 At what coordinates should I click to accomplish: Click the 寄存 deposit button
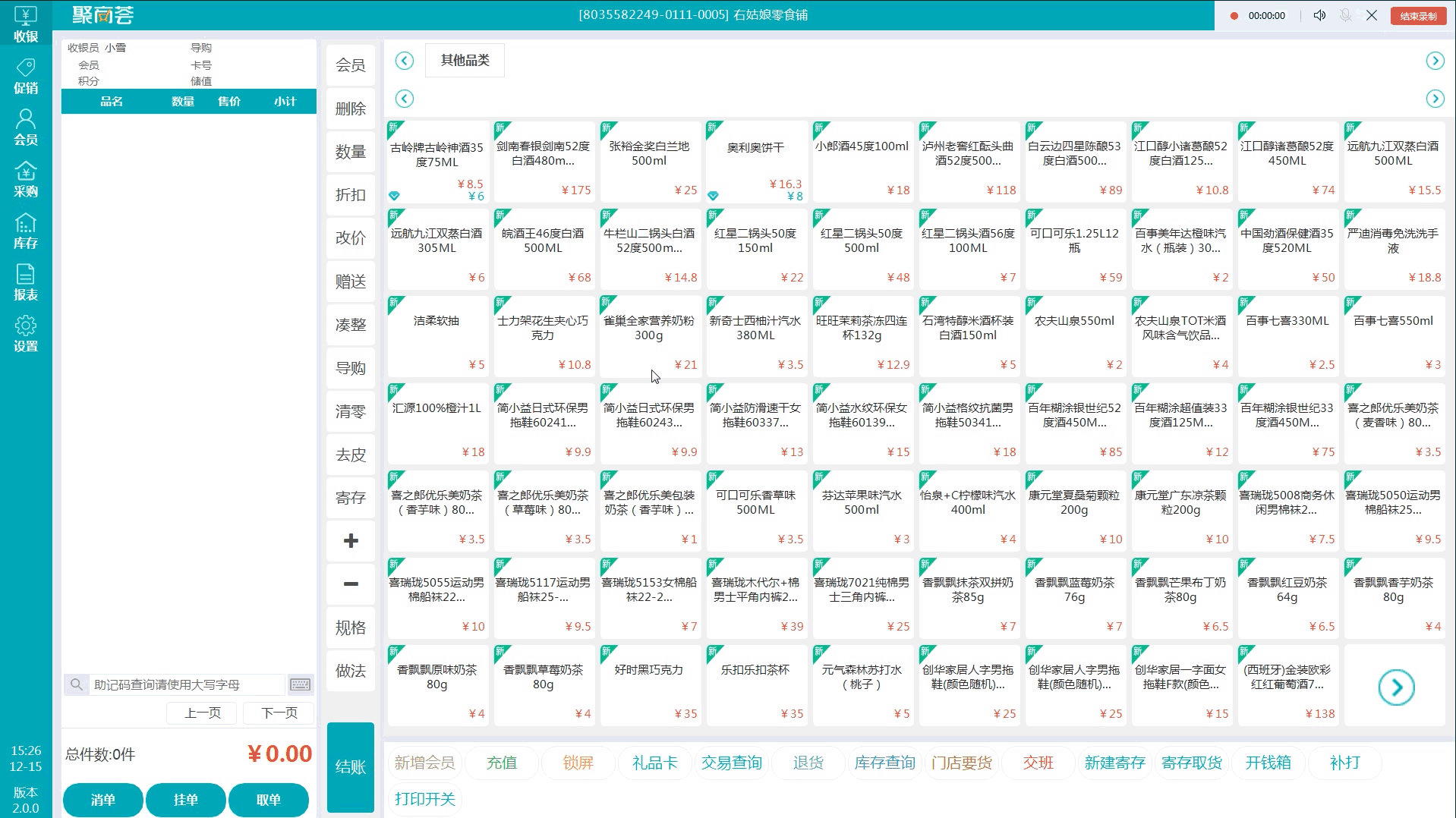351,498
